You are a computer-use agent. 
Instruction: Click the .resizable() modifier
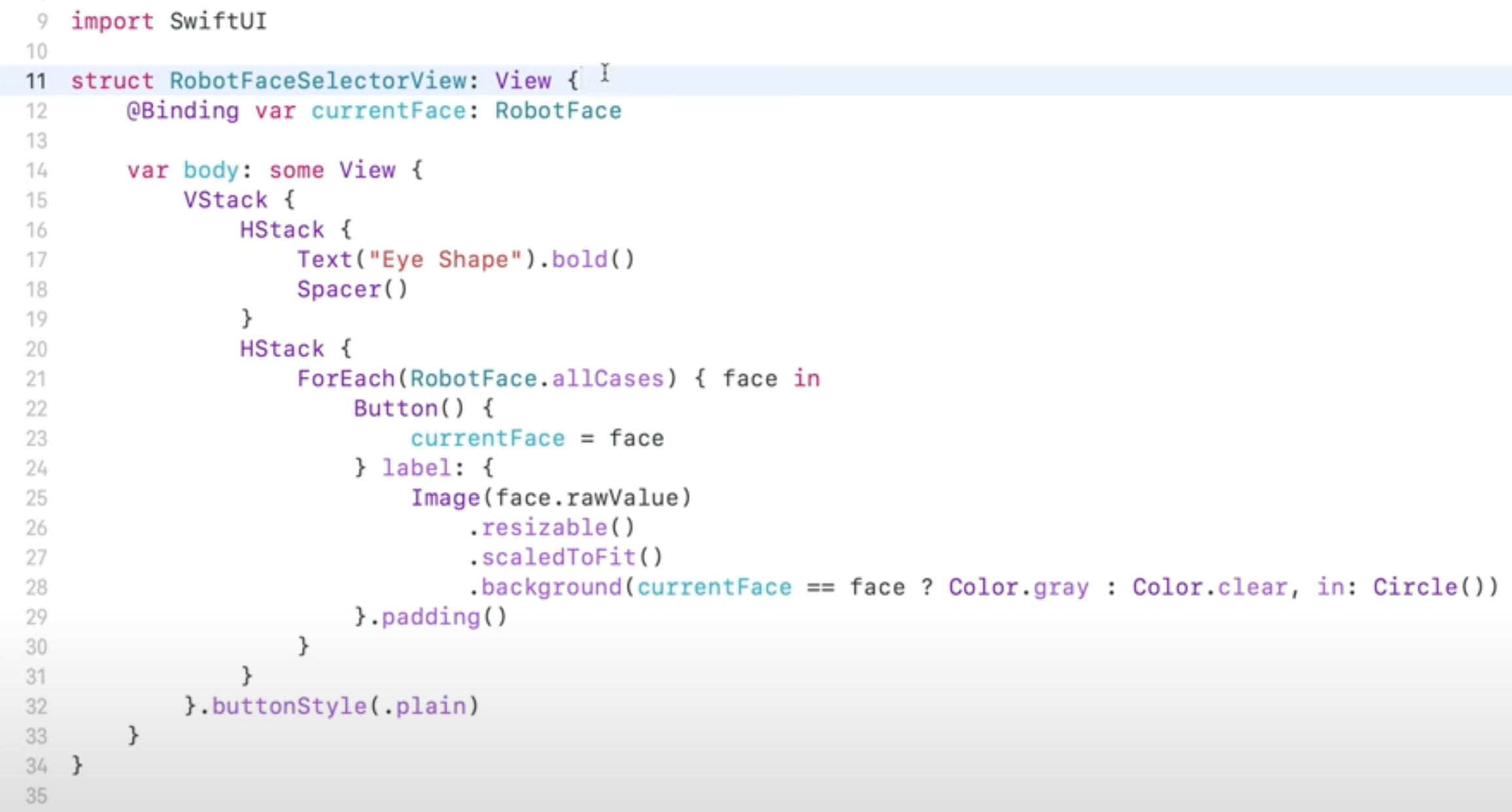[551, 528]
